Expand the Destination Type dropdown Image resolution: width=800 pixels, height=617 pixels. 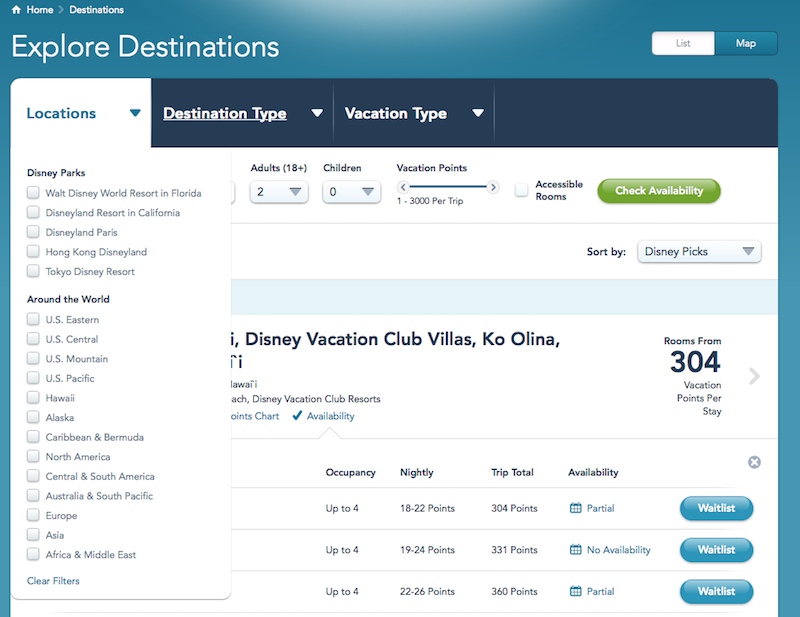pos(243,113)
